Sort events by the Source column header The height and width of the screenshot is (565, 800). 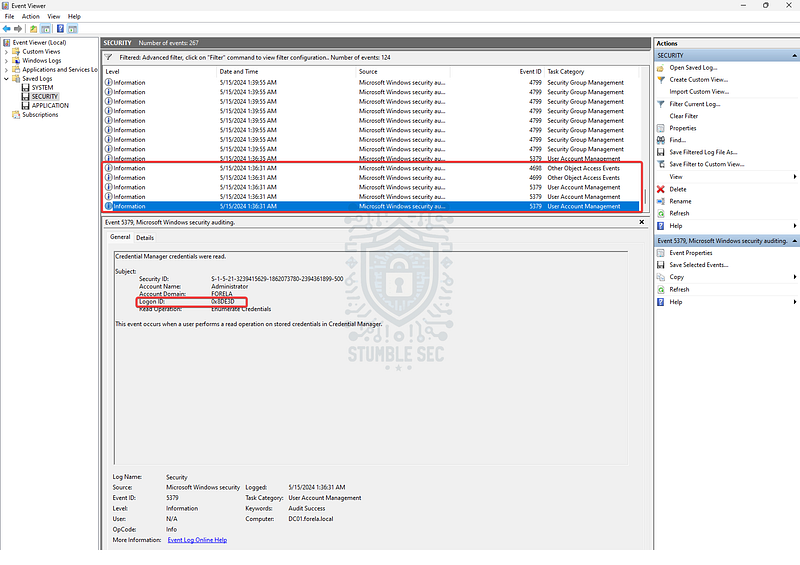pos(403,71)
